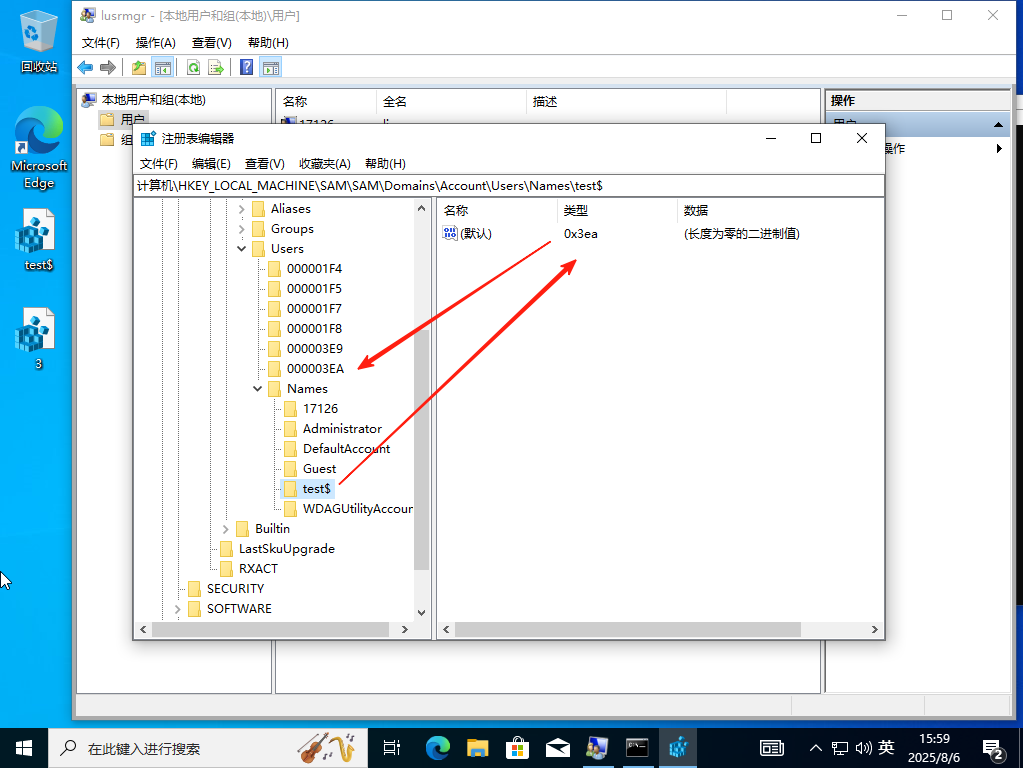The image size is (1023, 768).
Task: Select the 17126 key under Names
Action: (x=320, y=408)
